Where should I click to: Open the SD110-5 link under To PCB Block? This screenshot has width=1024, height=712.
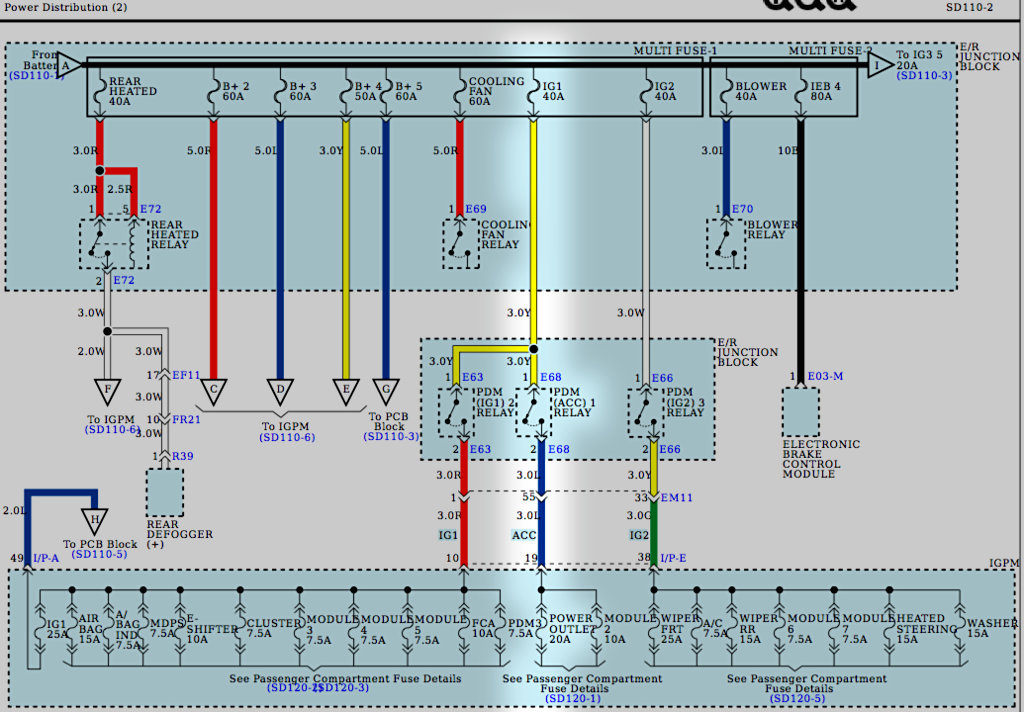click(x=99, y=554)
